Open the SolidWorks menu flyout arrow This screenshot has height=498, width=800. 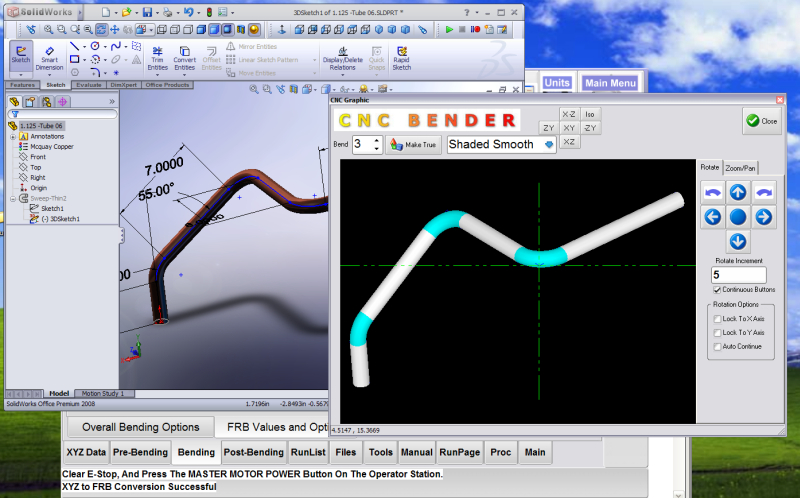pos(80,12)
